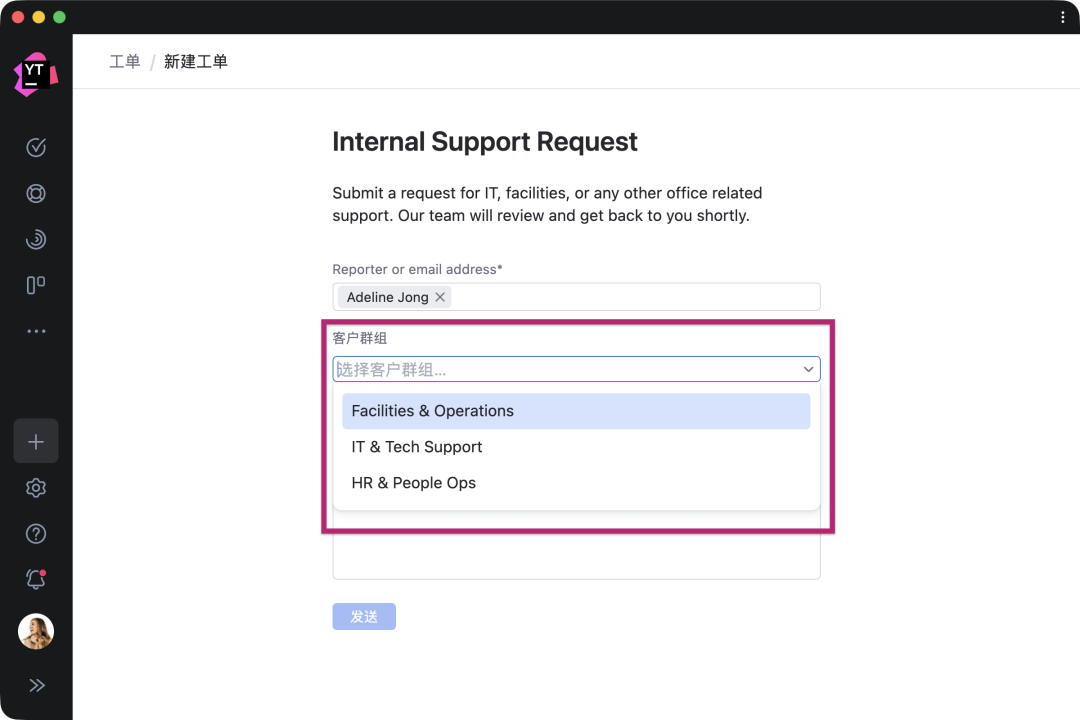The width and height of the screenshot is (1080, 720).
Task: Expand the sidebar with double chevron
Action: tap(37, 685)
